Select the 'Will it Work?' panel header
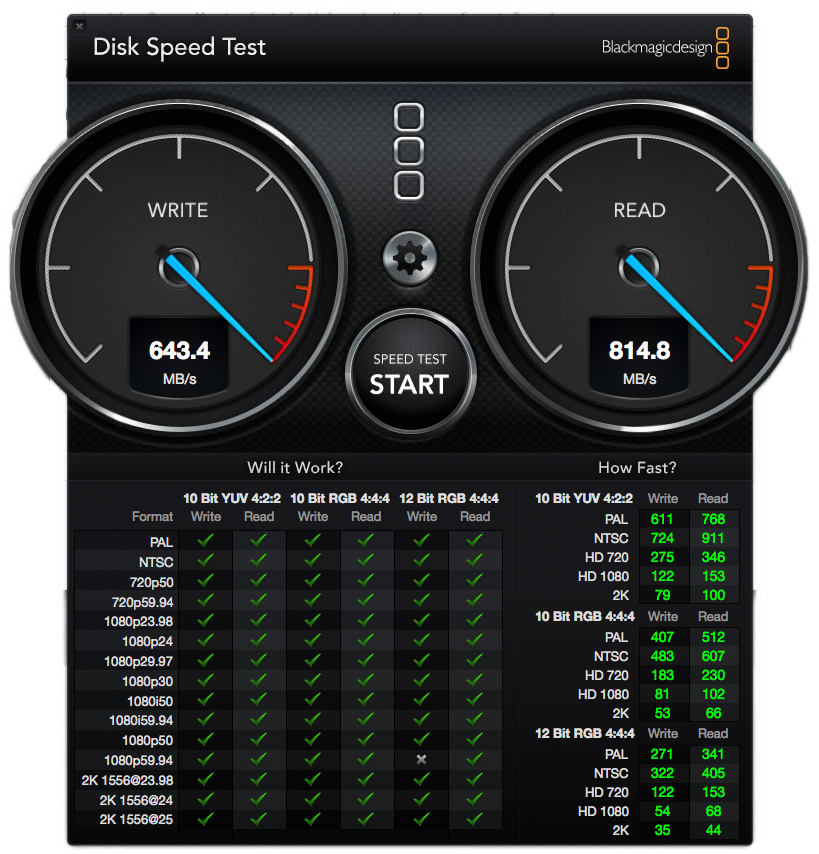The width and height of the screenshot is (819, 854). pos(294,468)
